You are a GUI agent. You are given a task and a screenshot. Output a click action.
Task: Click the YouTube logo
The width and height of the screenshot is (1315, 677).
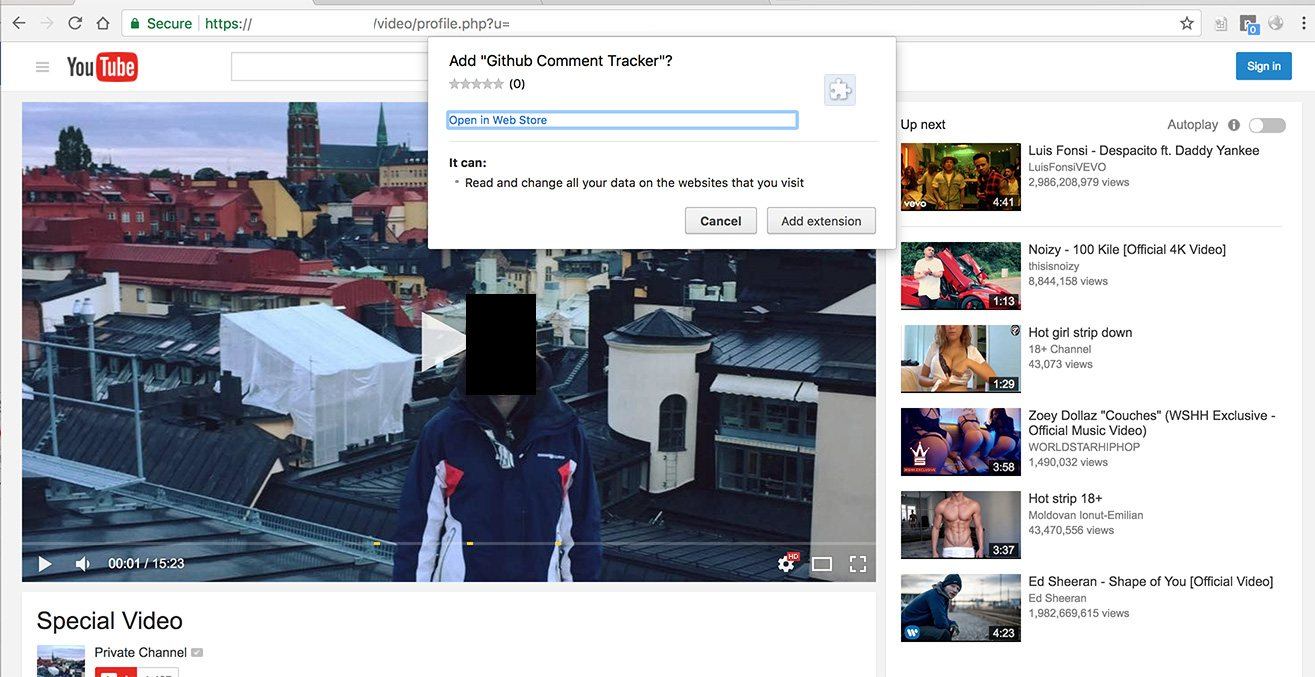pyautogui.click(x=102, y=67)
